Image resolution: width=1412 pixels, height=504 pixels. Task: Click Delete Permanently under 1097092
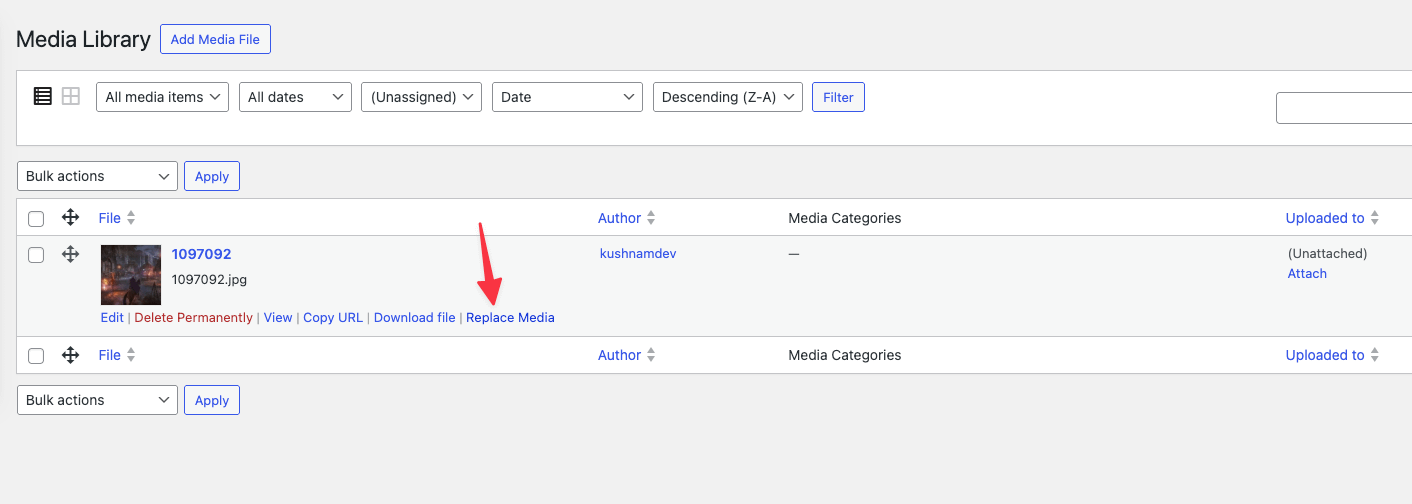(193, 318)
